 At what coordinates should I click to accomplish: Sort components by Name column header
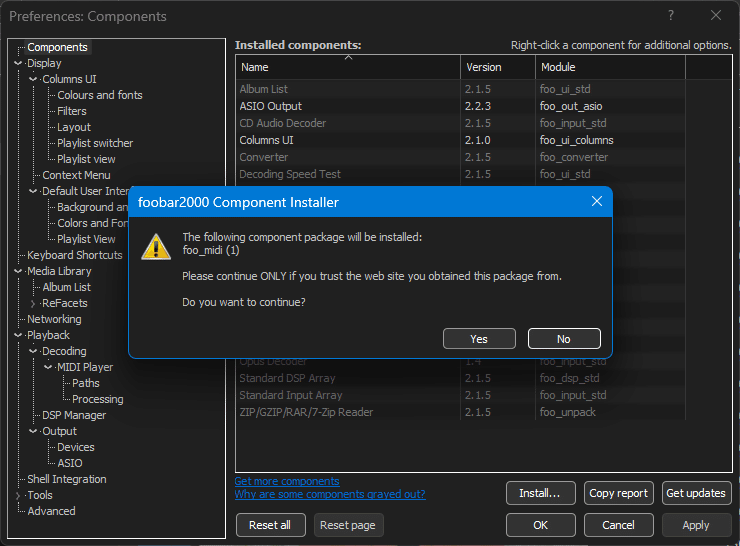click(348, 67)
